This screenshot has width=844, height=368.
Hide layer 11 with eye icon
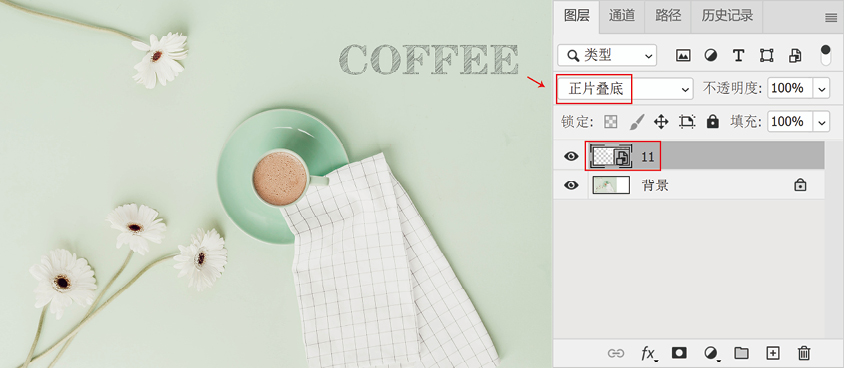tap(571, 157)
